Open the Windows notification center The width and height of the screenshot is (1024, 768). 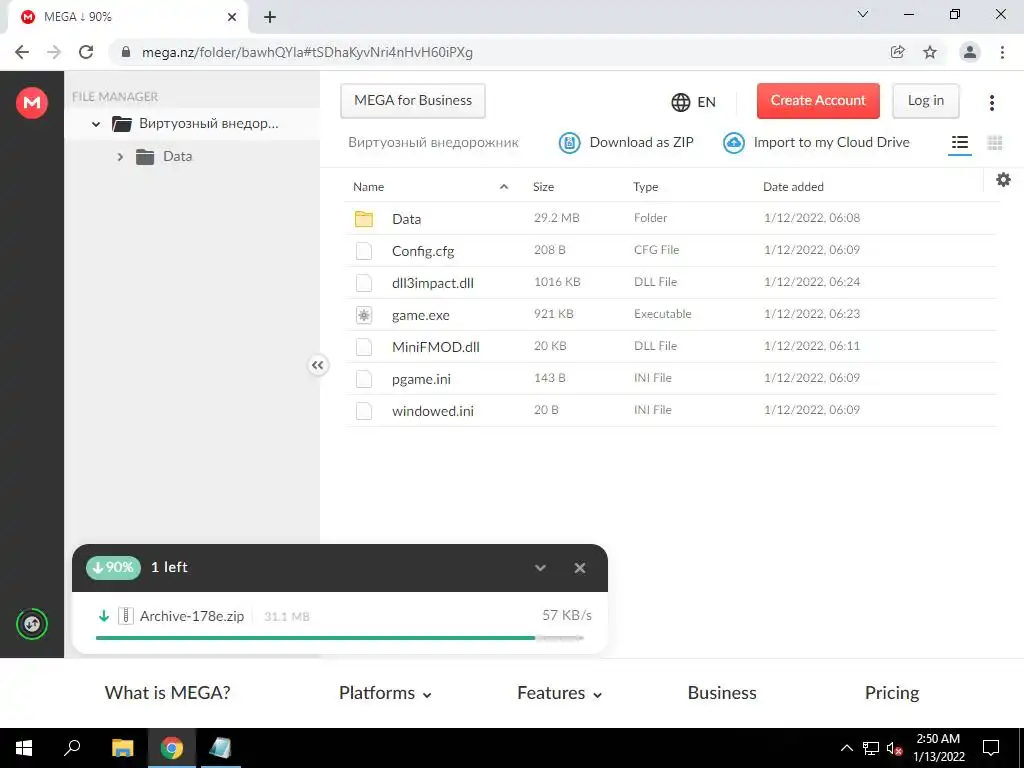pos(991,748)
